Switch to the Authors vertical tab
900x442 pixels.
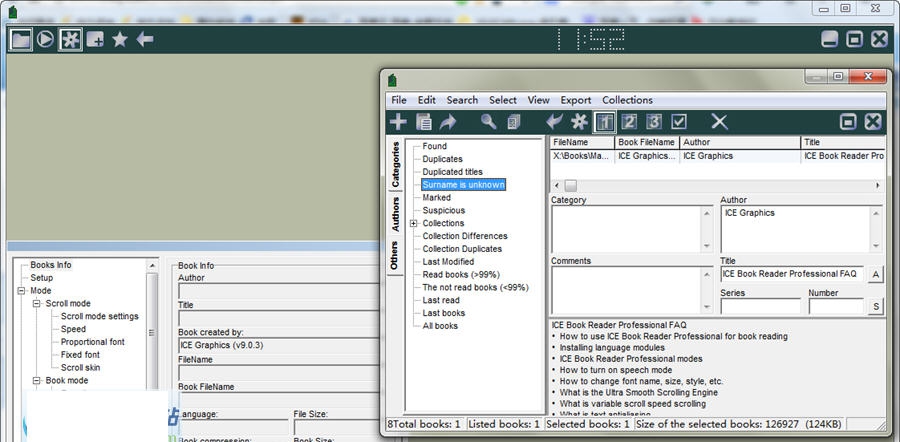395,213
